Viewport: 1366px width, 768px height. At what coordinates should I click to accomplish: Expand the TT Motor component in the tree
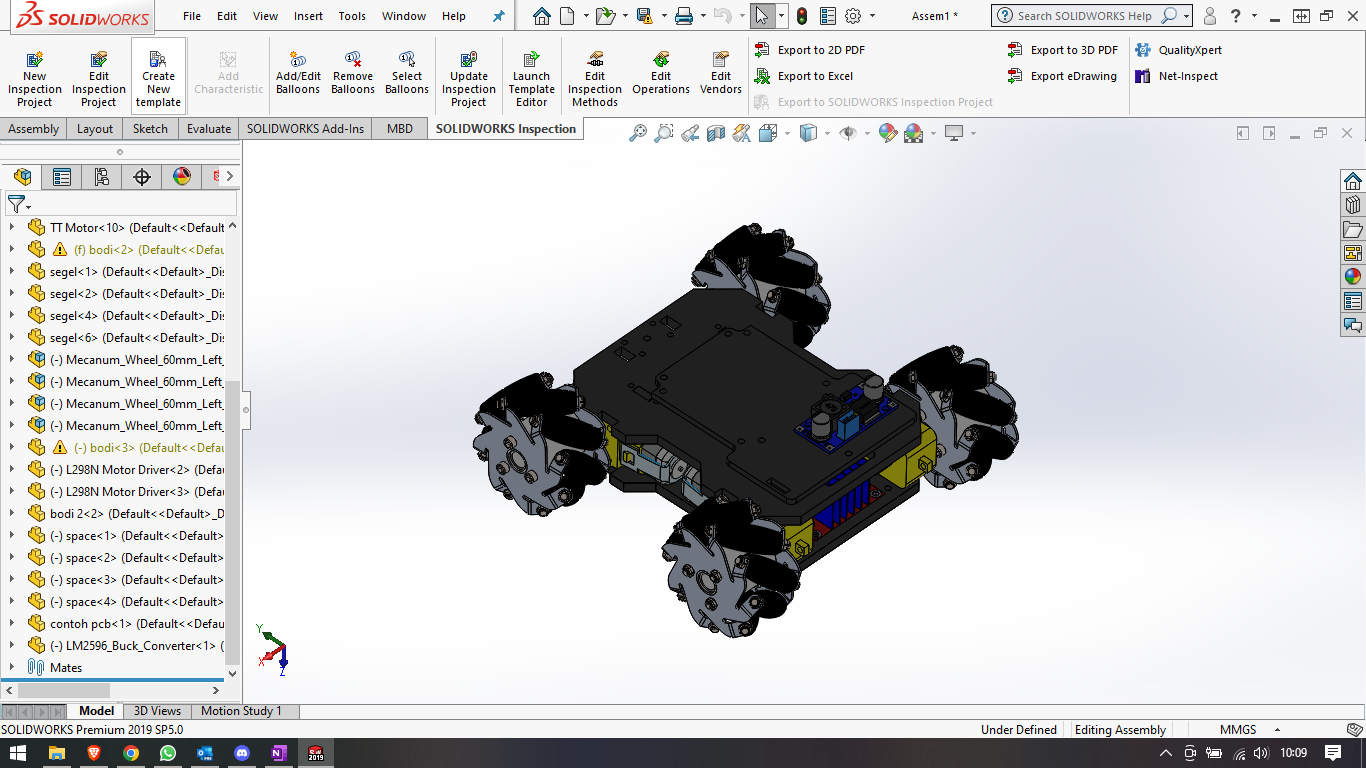(12, 227)
